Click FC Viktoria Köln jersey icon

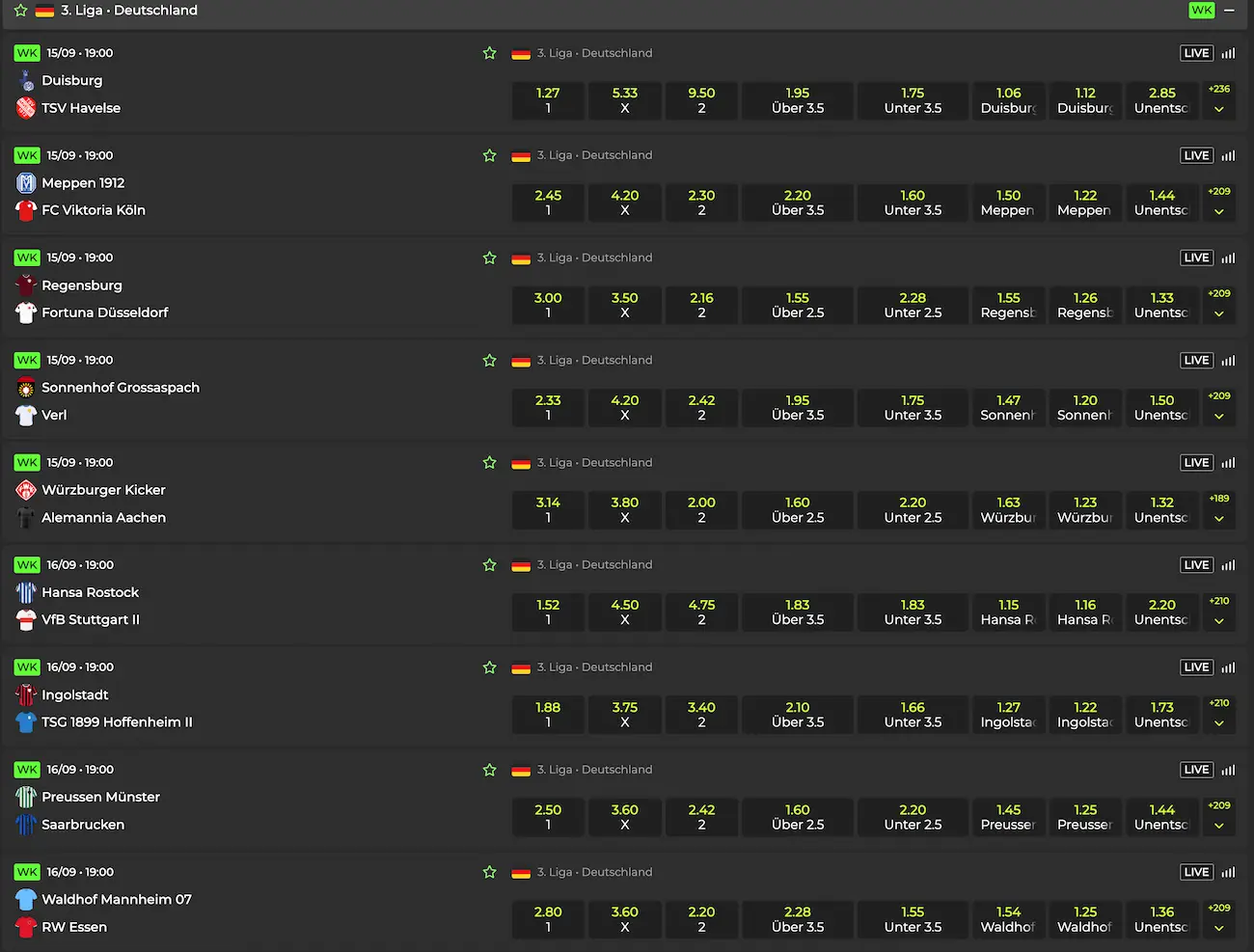26,210
